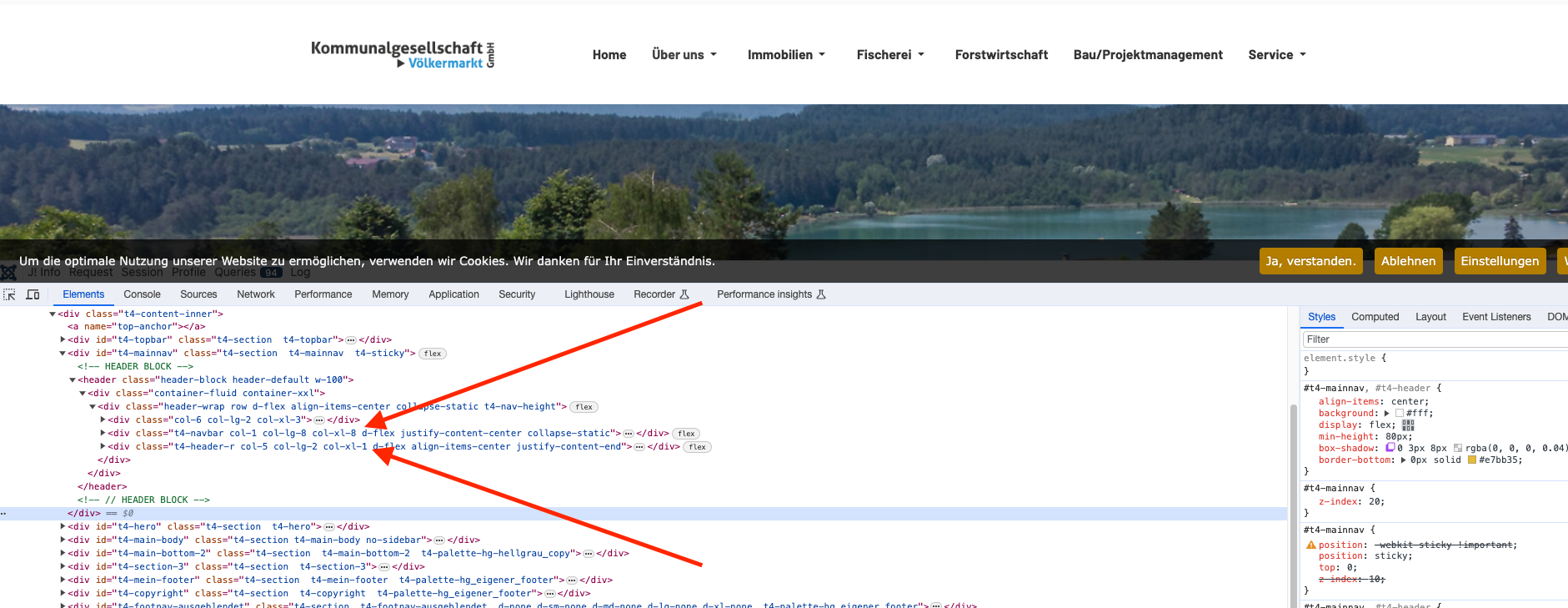The height and width of the screenshot is (608, 1568).
Task: Switch to the Layout sidebar tab
Action: pos(1430,317)
